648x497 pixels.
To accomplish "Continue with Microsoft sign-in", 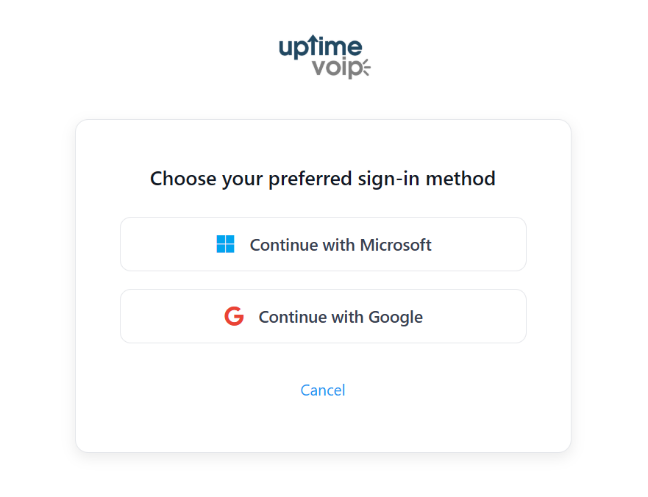I will pyautogui.click(x=323, y=244).
